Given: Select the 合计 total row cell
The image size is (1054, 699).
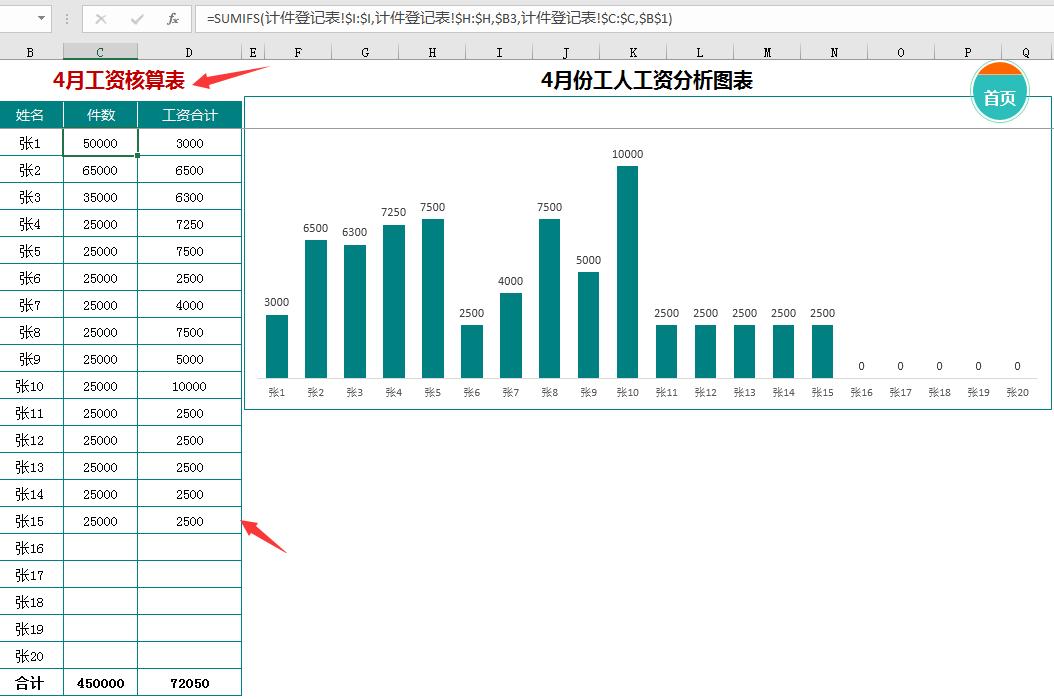Looking at the screenshot, I should tap(32, 683).
